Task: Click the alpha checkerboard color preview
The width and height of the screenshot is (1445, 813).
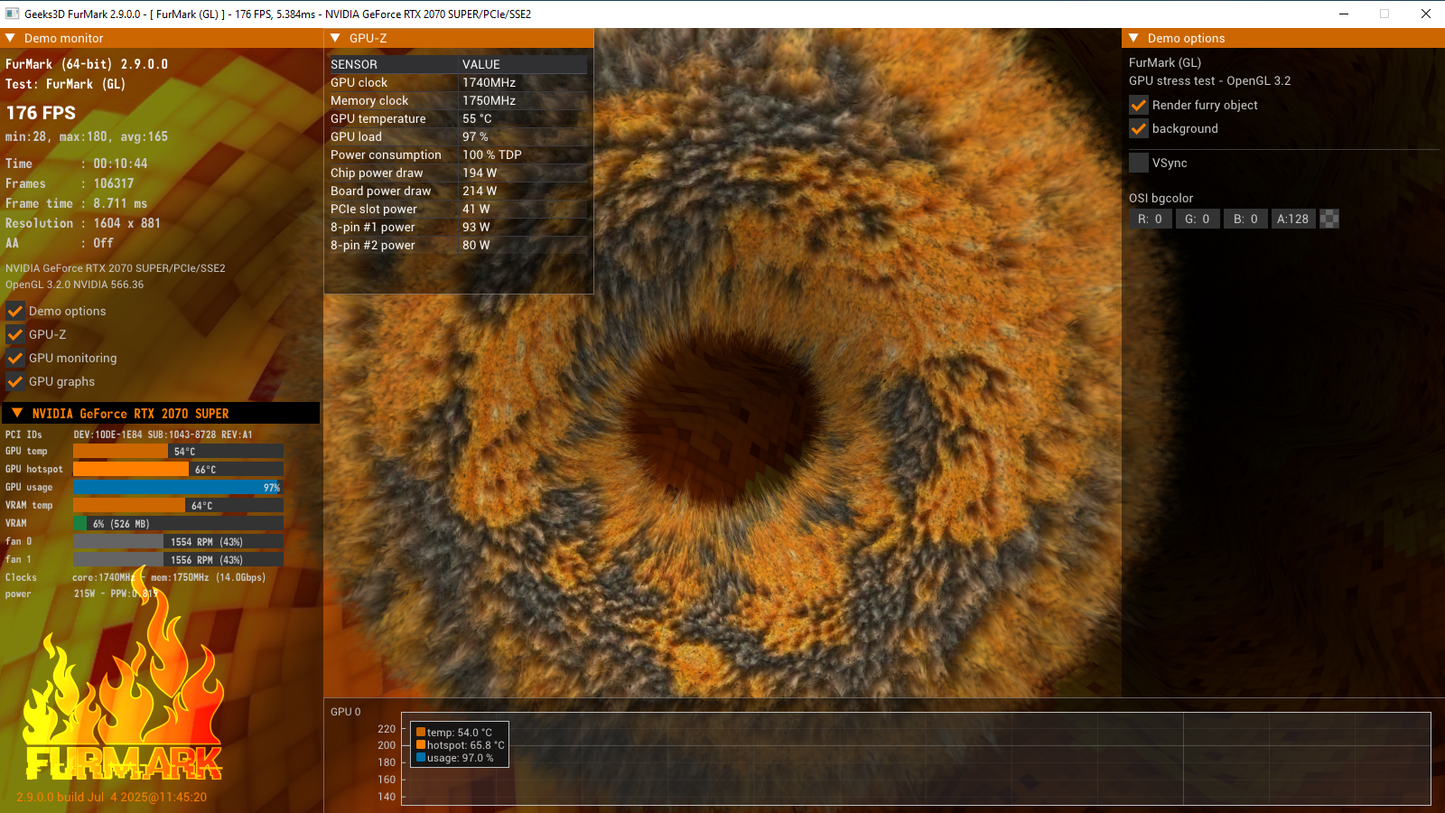Action: coord(1329,219)
